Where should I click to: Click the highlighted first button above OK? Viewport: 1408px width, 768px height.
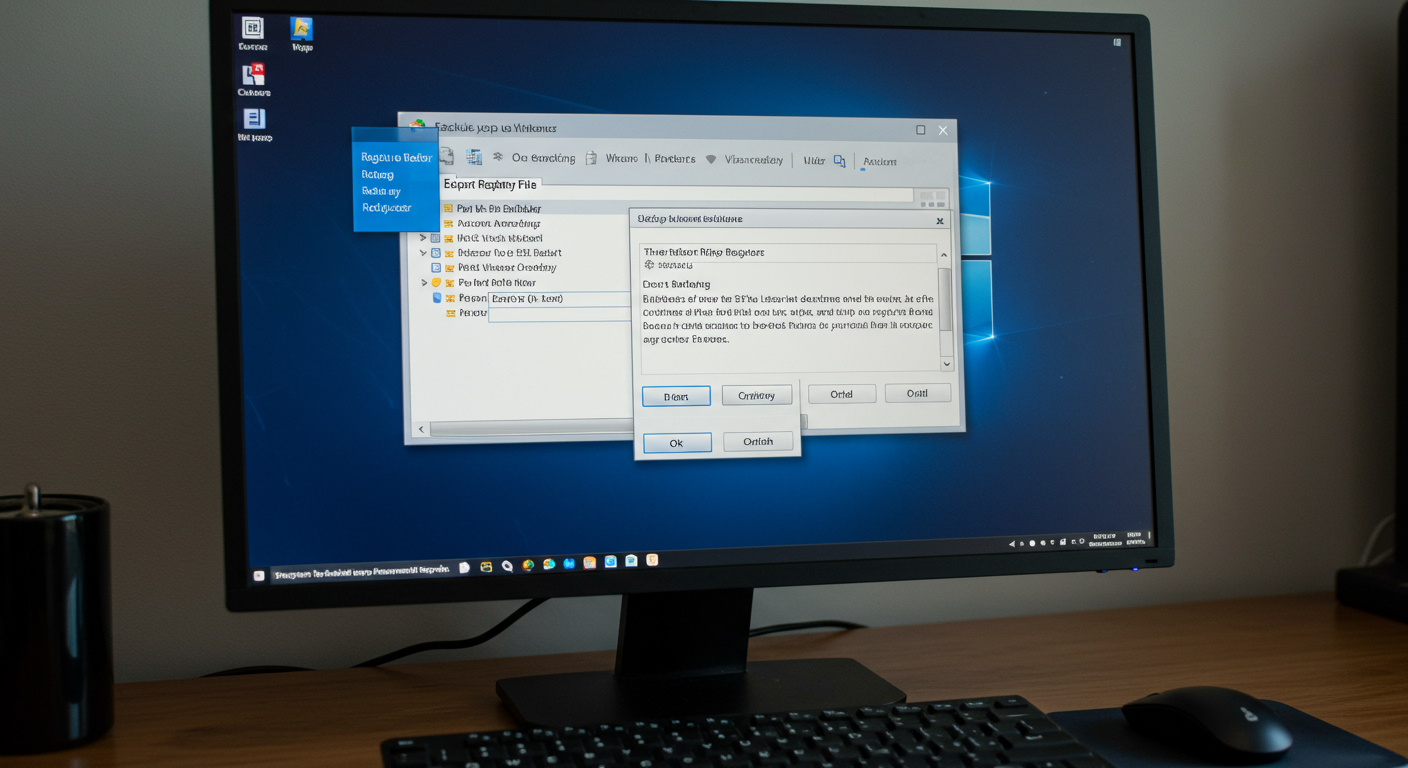pyautogui.click(x=676, y=397)
